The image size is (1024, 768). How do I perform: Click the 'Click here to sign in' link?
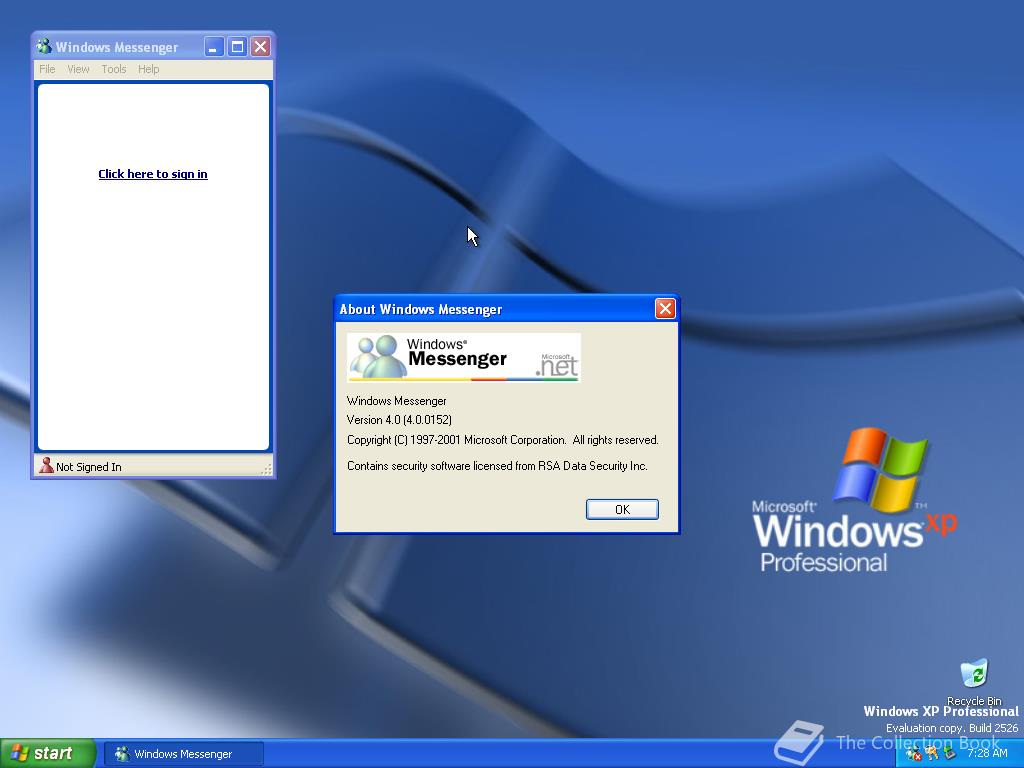[153, 174]
